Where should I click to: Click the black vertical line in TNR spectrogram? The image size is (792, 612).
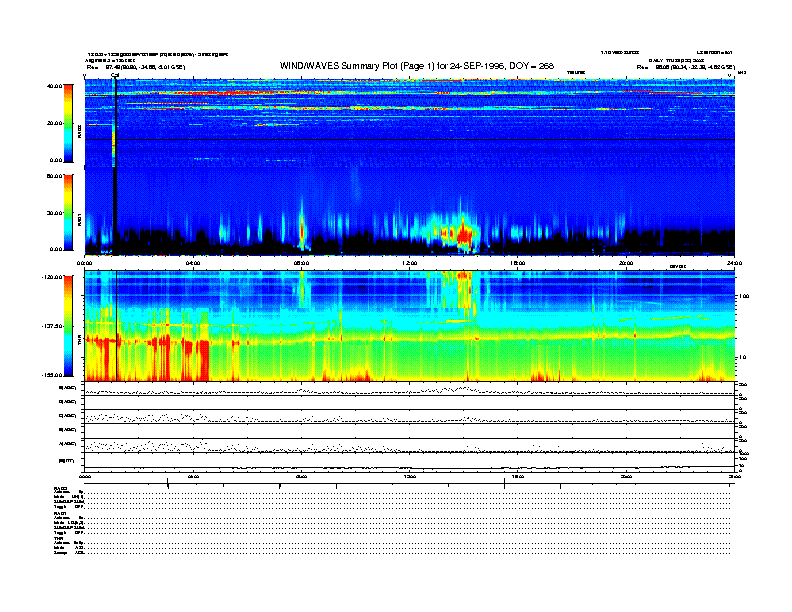tap(117, 326)
